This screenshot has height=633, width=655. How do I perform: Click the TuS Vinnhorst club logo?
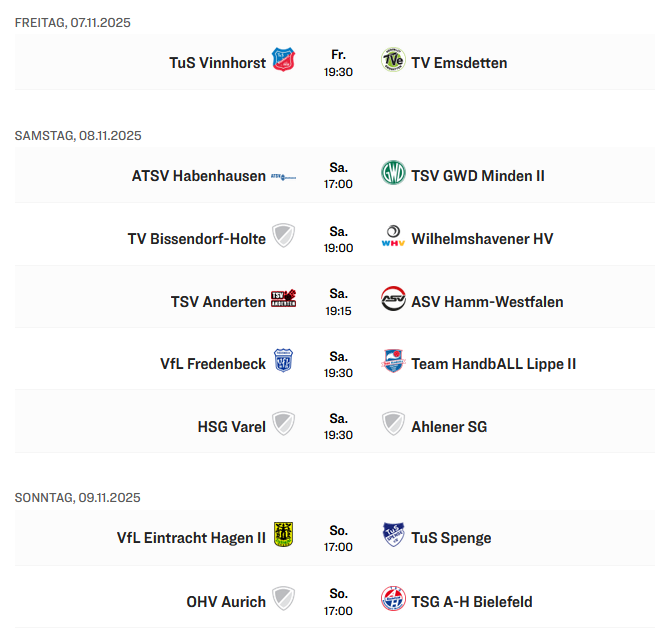tap(284, 61)
